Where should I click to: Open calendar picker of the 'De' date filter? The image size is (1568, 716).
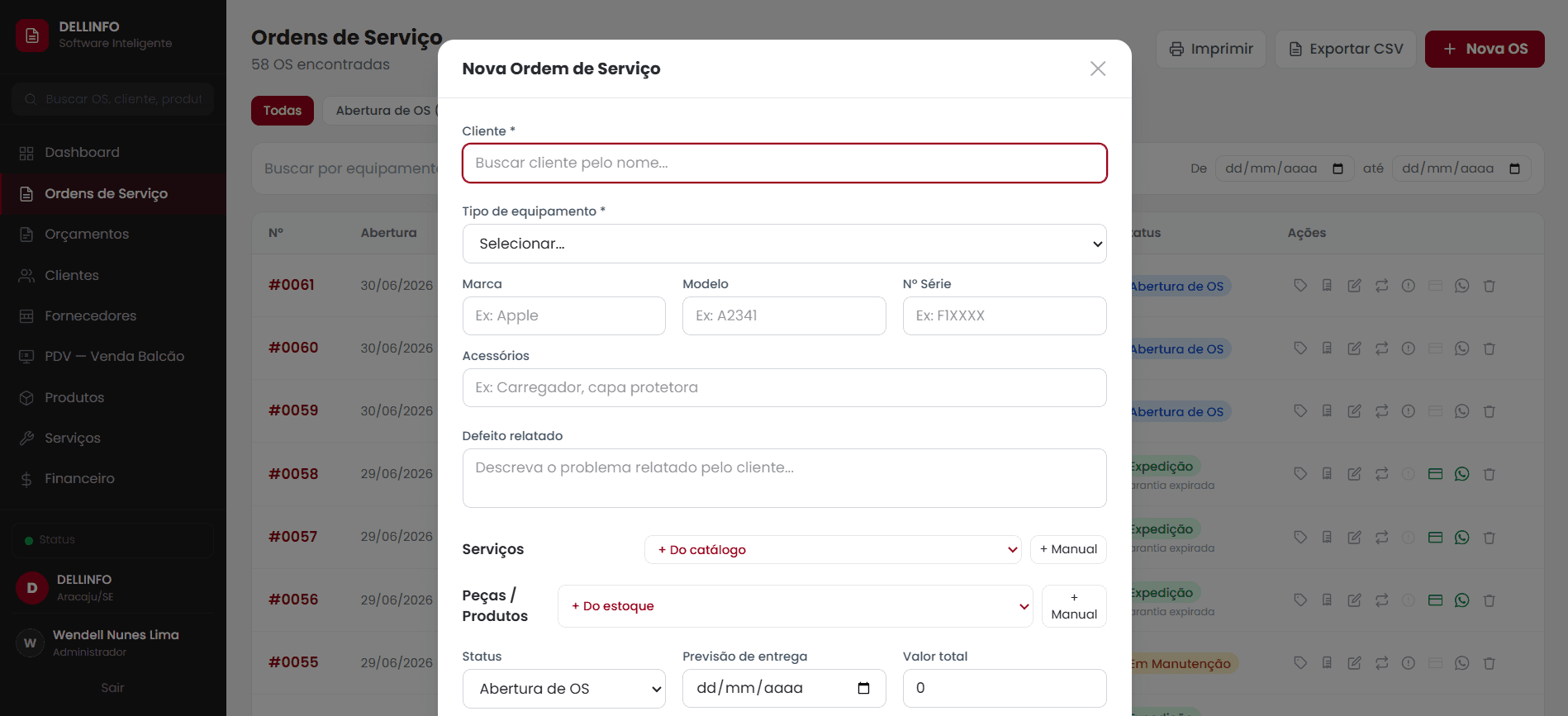pos(1338,168)
